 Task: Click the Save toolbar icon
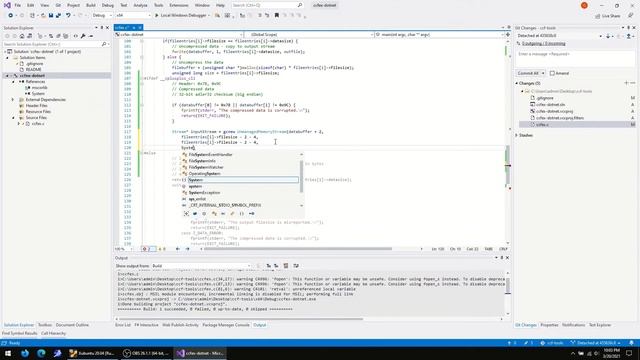tap(51, 16)
